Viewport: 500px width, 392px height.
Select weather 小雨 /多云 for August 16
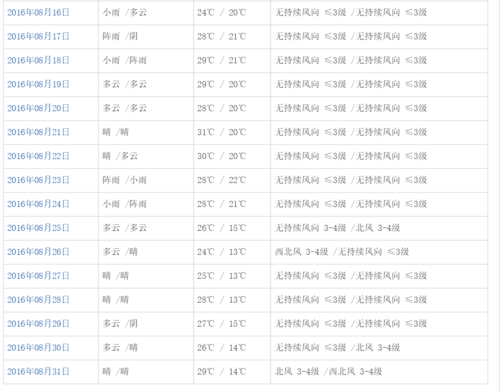[x=125, y=13]
